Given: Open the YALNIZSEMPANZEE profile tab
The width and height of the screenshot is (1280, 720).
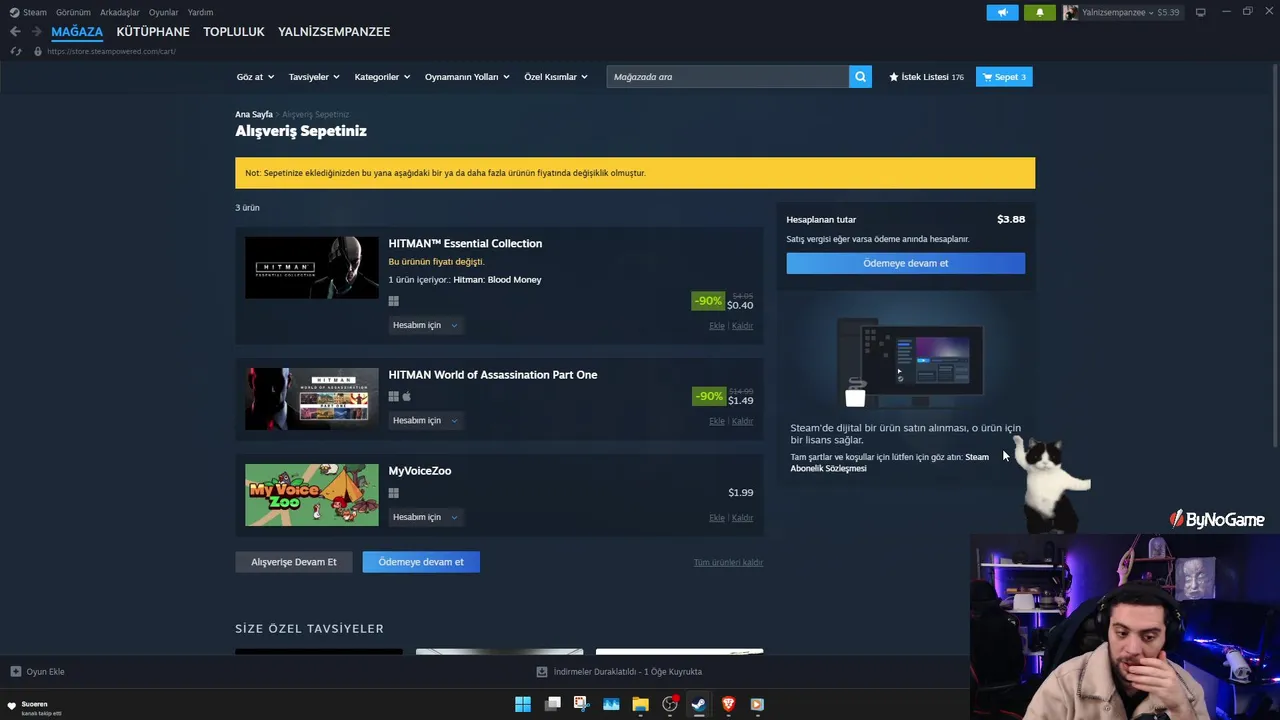Looking at the screenshot, I should (334, 32).
